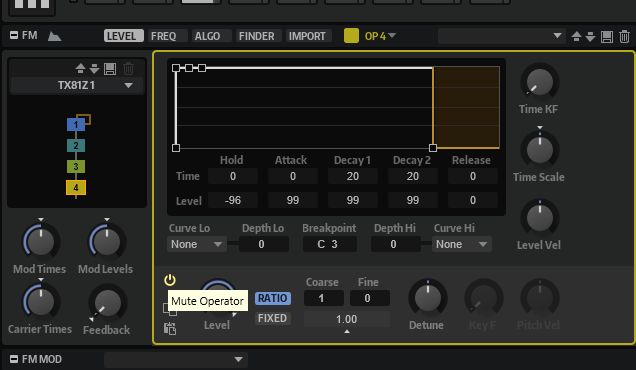Image resolution: width=636 pixels, height=370 pixels.
Task: Click the yellow operator color swatch
Action: 351,36
